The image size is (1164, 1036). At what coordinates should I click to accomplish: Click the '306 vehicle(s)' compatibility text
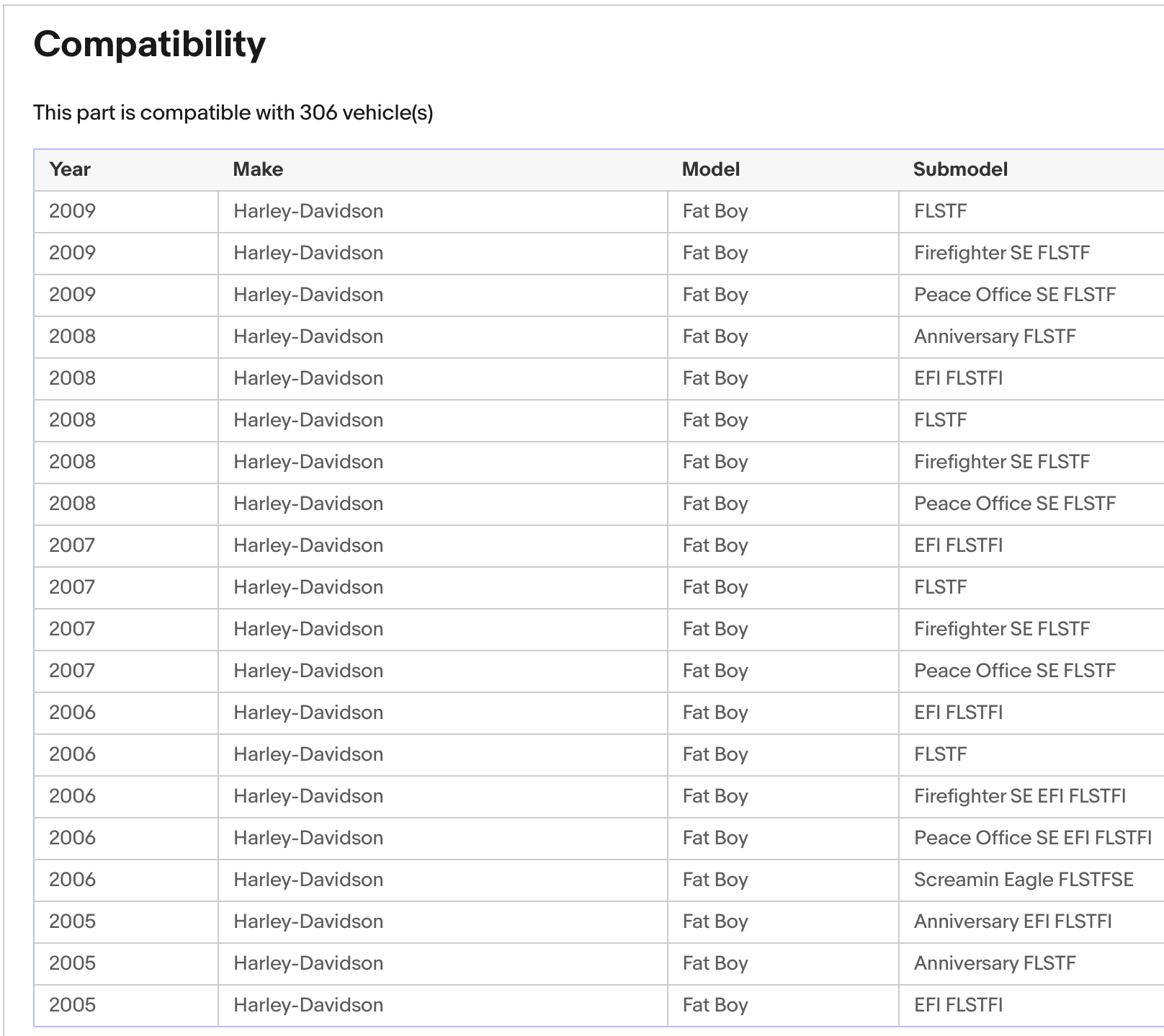pos(366,113)
